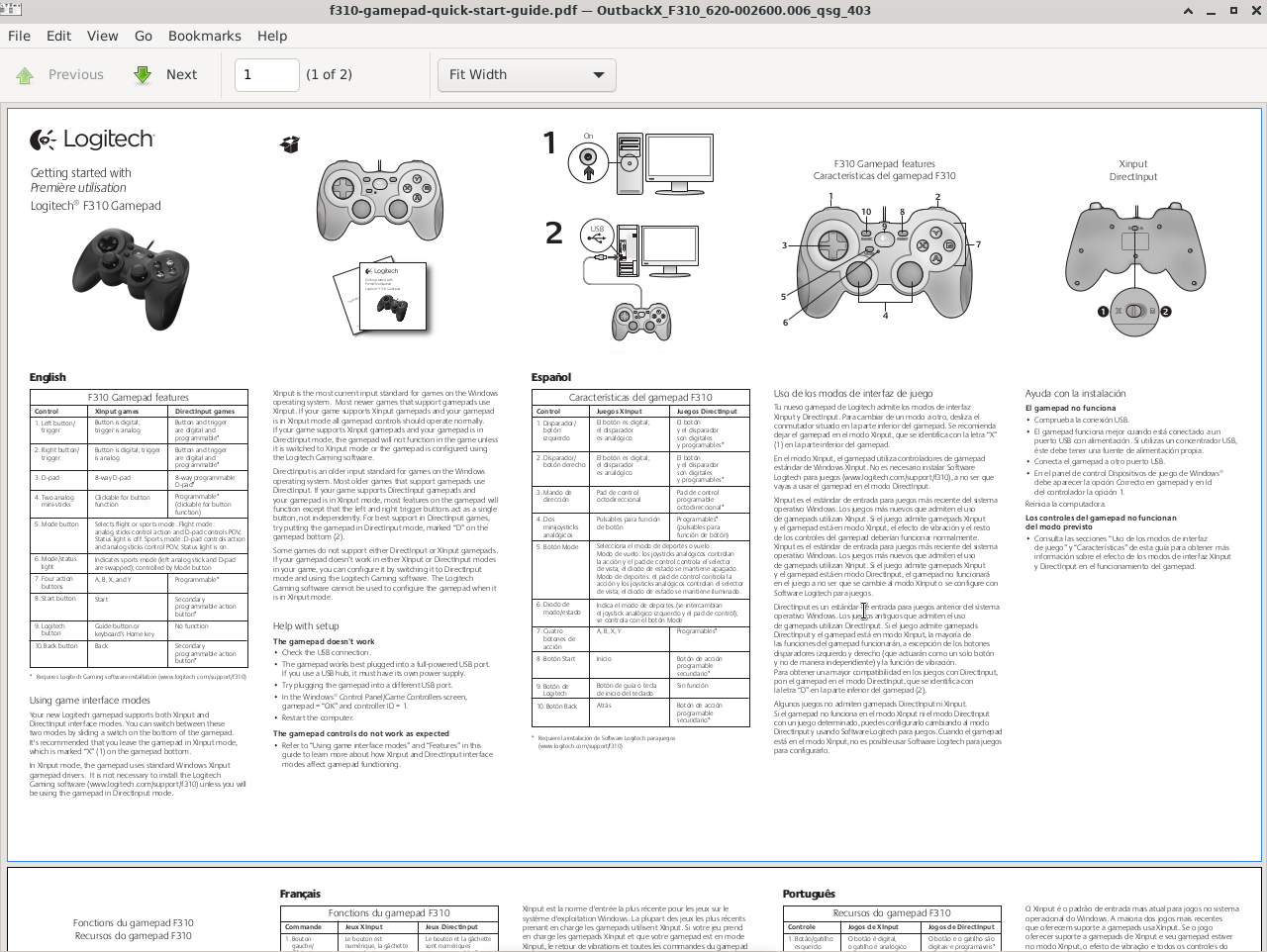Click the "(1 of 2)" page count label
Viewport: 1267px width, 952px height.
point(330,75)
